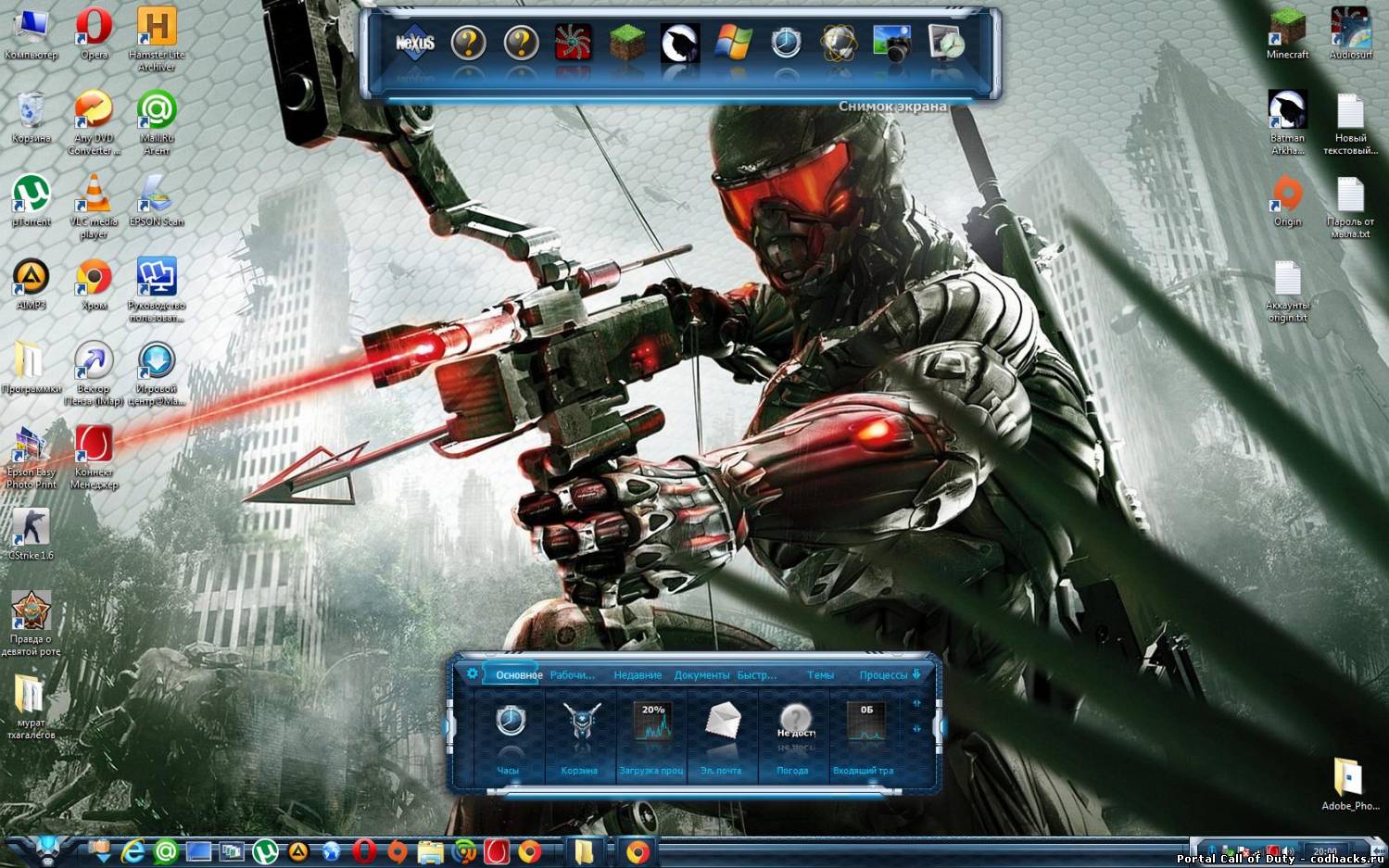Open Hamster Lite Archiver desktop shortcut
This screenshot has width=1389, height=868.
point(157,40)
